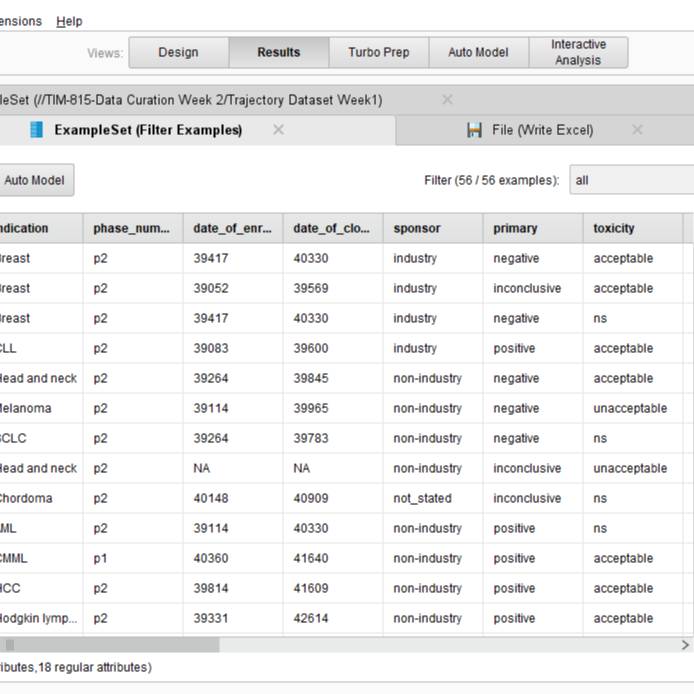Select the cell with value 42614
The image size is (694, 694).
333,618
